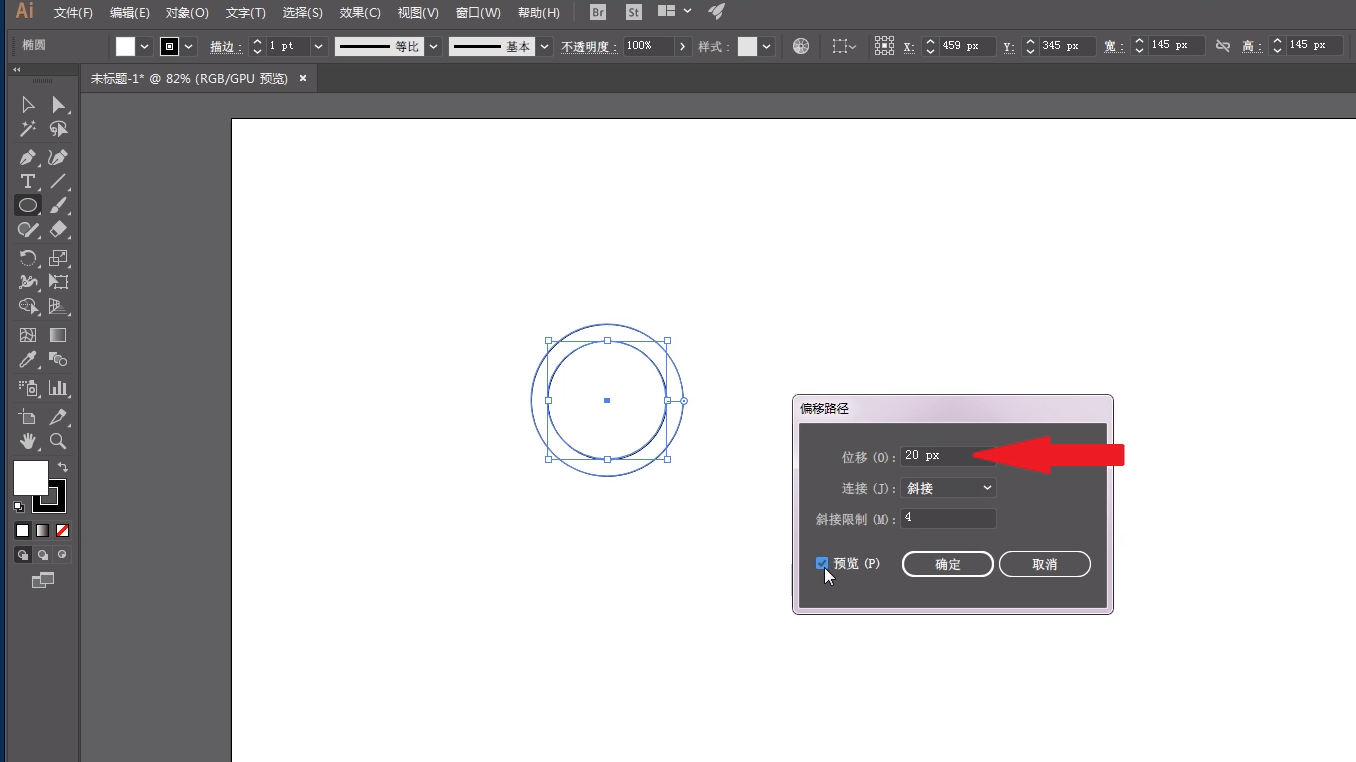Select the Artboard tool
Viewport: 1356px width, 762px height.
[x=28, y=417]
